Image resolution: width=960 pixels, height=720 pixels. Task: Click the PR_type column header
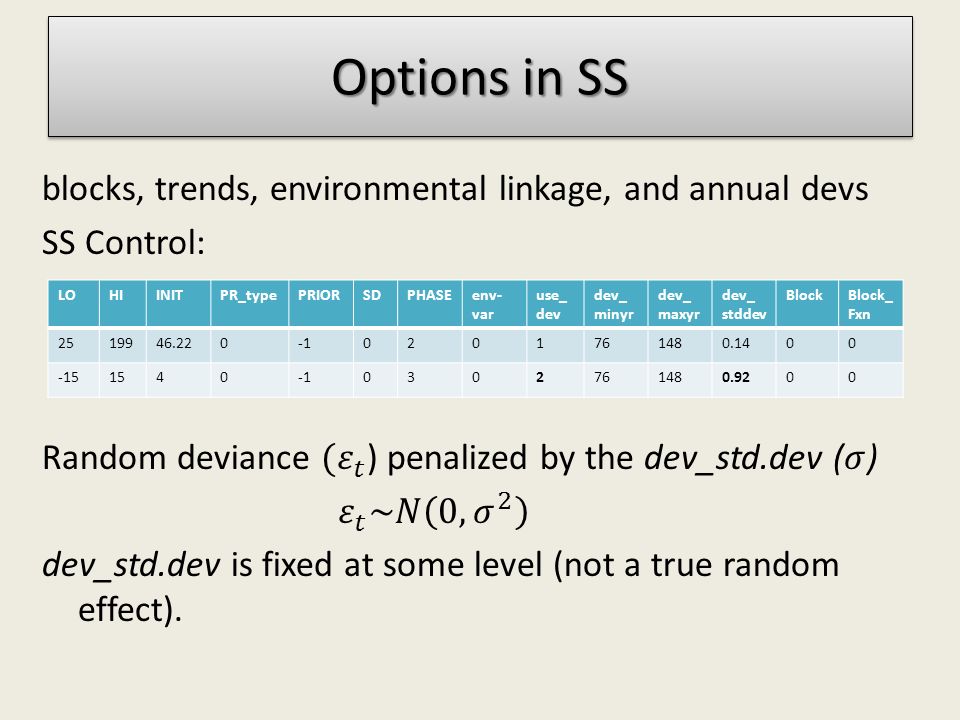249,304
